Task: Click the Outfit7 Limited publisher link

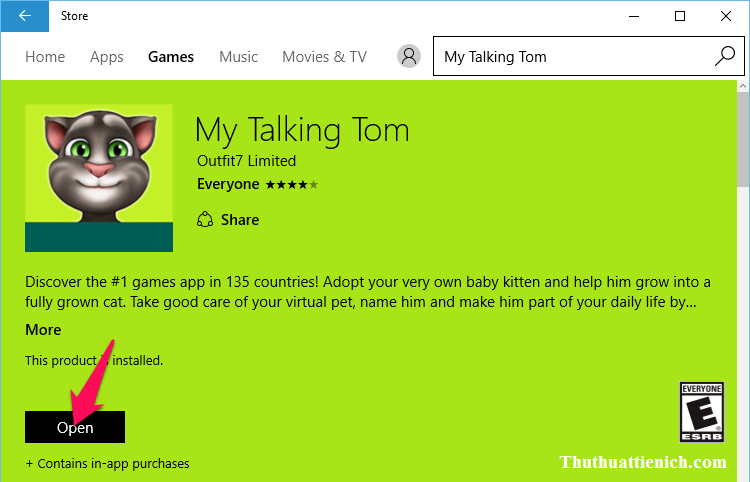Action: click(x=246, y=161)
